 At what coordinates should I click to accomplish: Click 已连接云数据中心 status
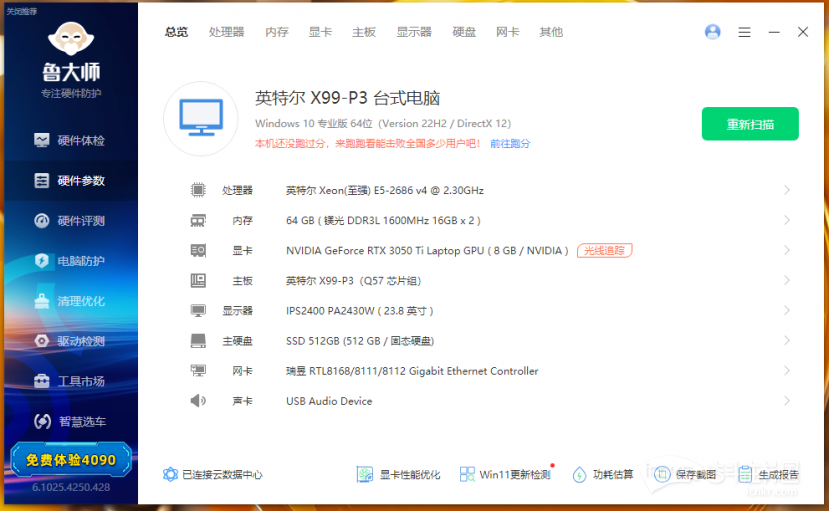click(213, 475)
